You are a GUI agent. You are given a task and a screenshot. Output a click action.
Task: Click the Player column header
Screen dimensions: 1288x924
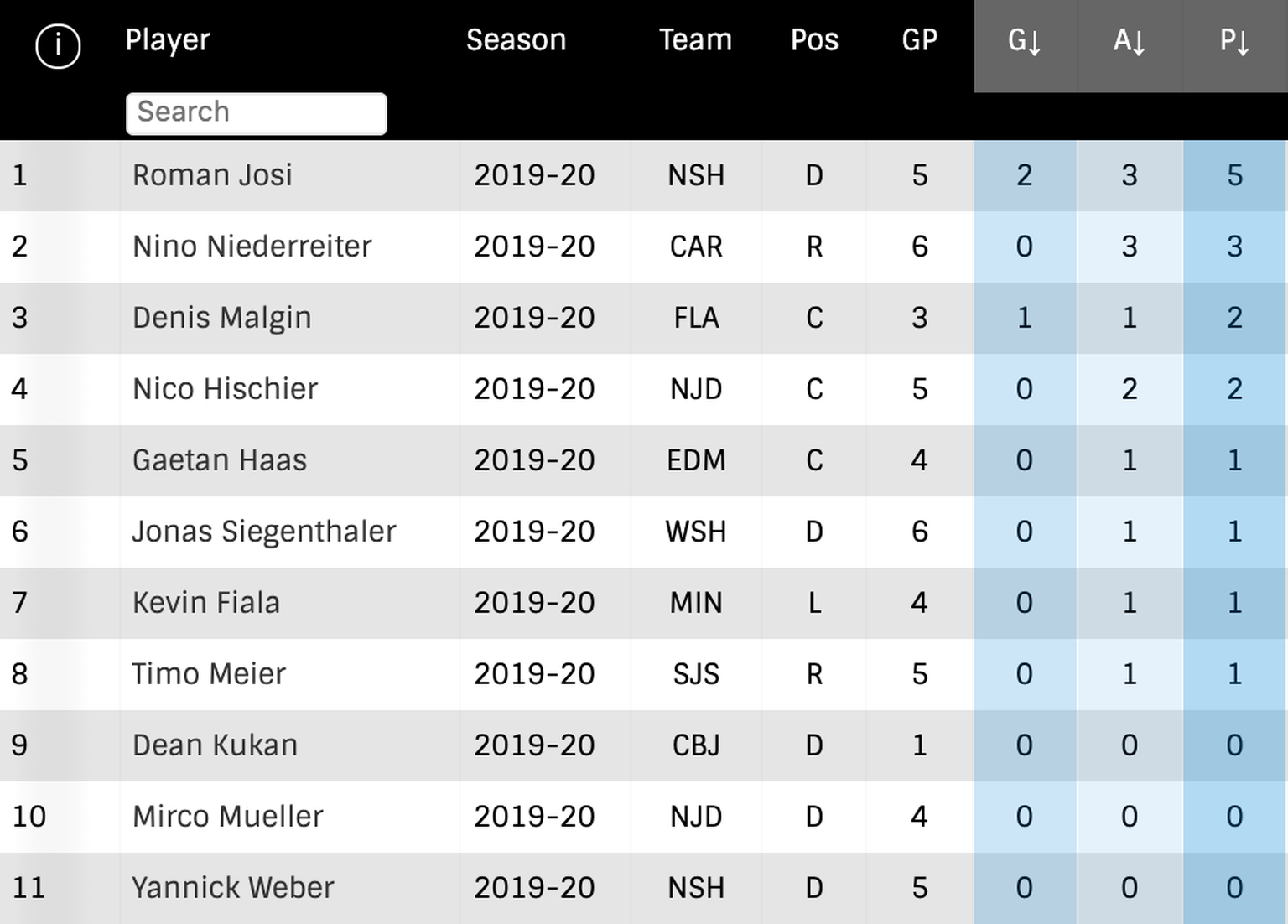pos(168,39)
